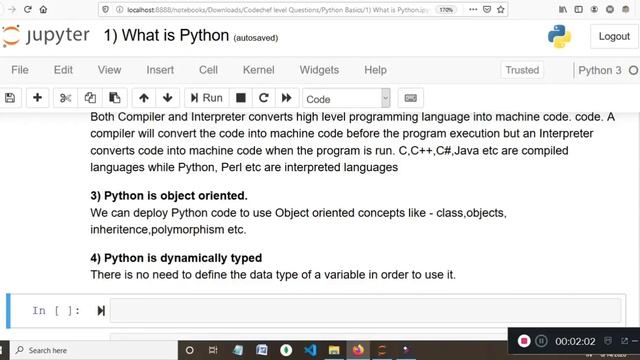Reload the page in the browser
The width and height of the screenshot is (640, 360).
coord(28,9)
